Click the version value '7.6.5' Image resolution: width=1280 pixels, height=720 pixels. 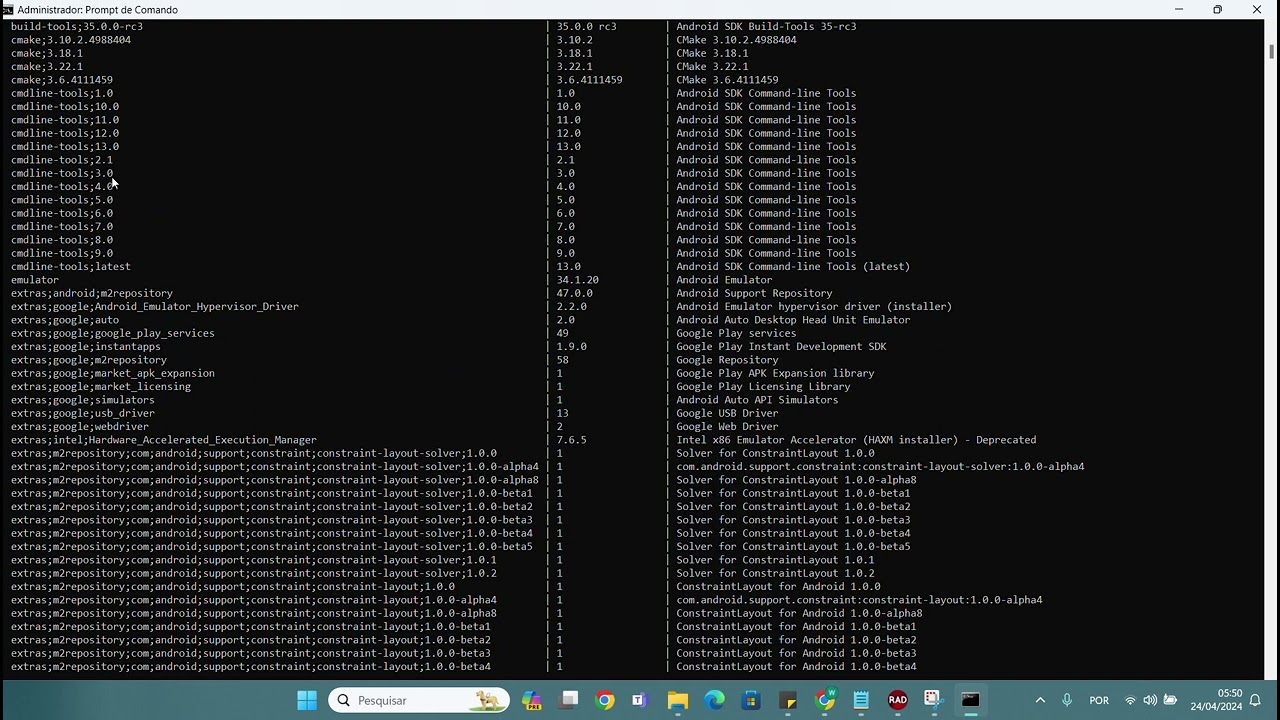pos(572,440)
